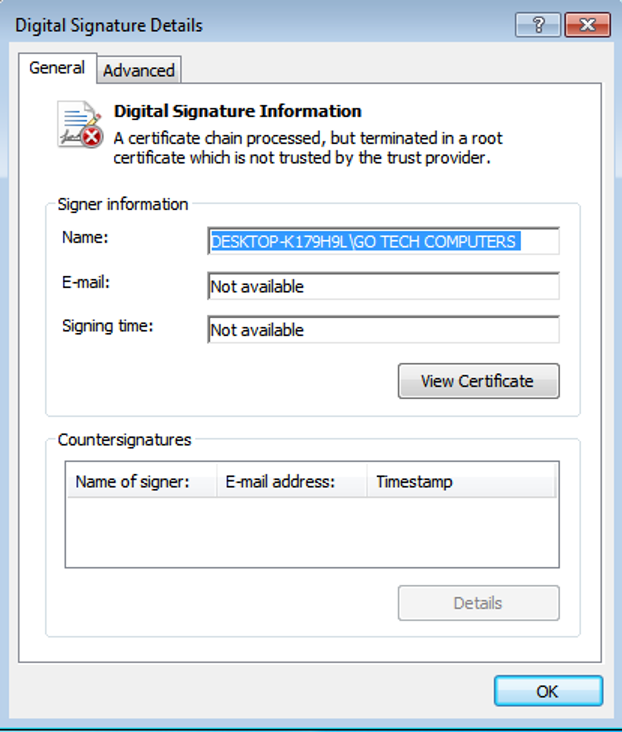
Task: Focus the E-mail field showing Not available
Action: pos(383,286)
